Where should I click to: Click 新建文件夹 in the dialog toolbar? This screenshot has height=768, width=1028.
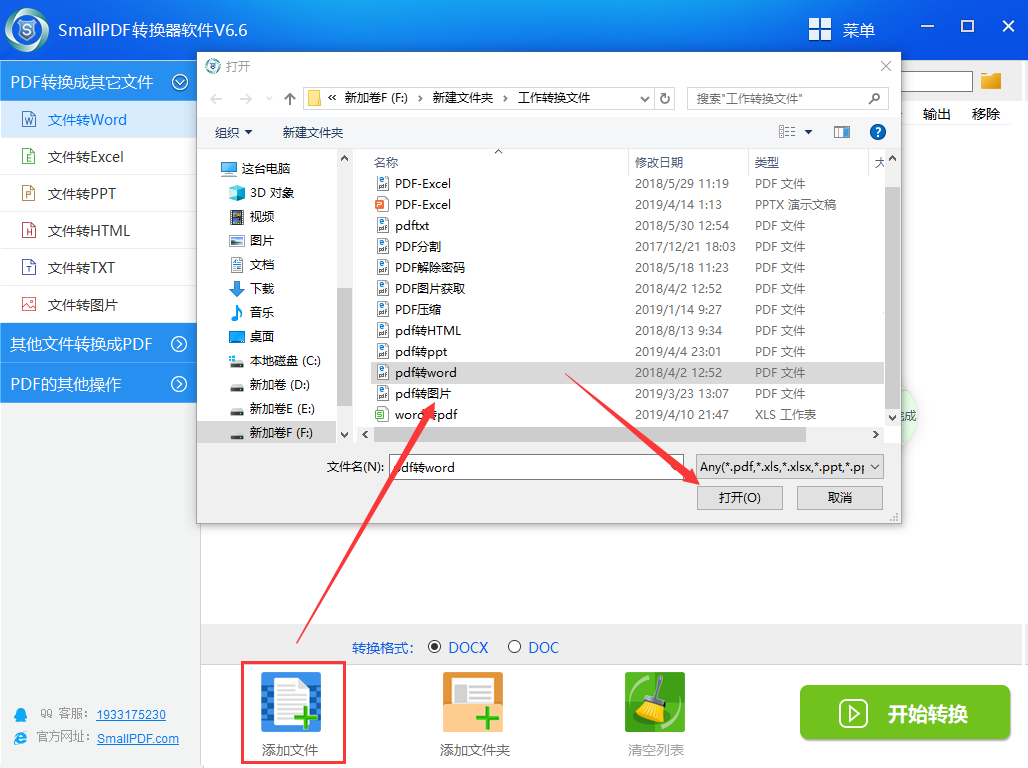[x=313, y=132]
